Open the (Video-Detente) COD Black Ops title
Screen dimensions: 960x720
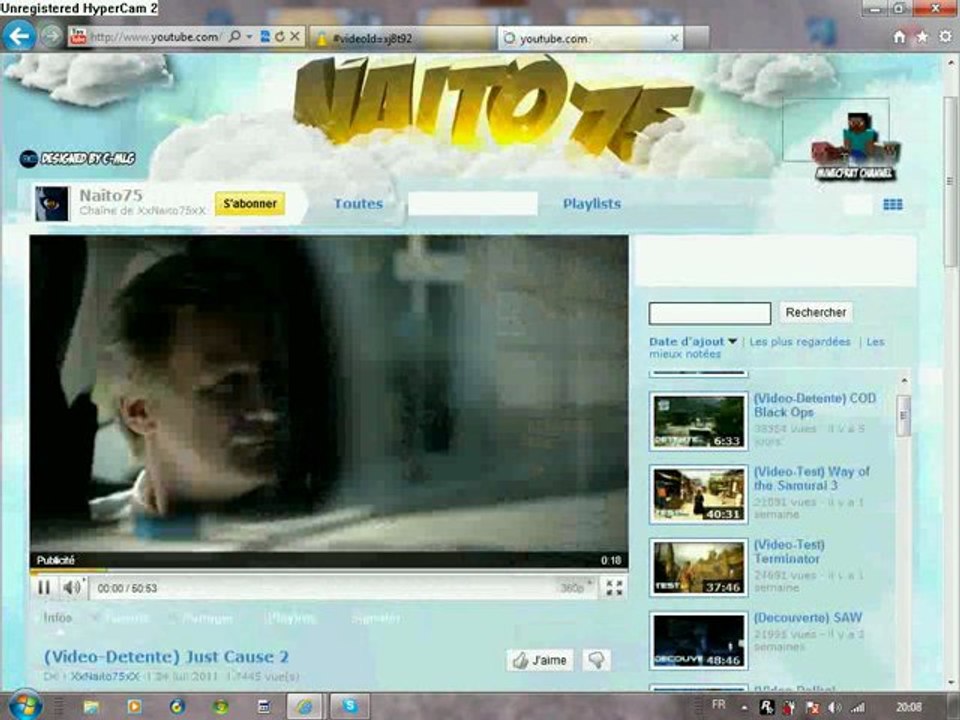814,405
